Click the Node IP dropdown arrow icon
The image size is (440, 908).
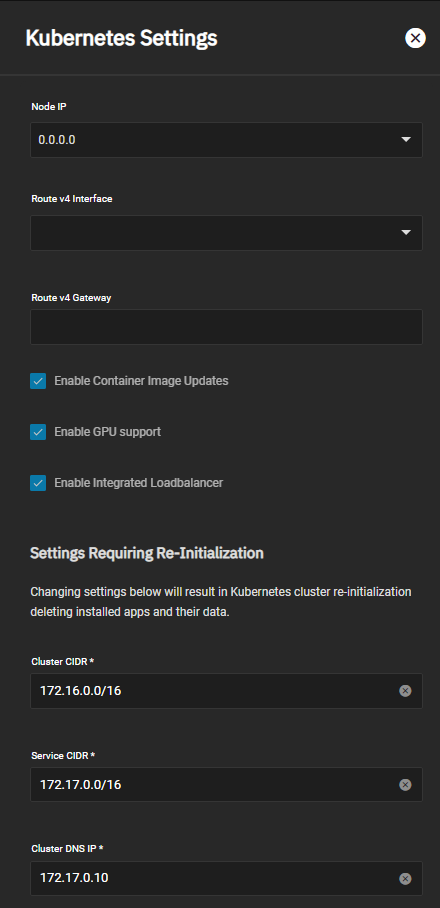point(406,140)
